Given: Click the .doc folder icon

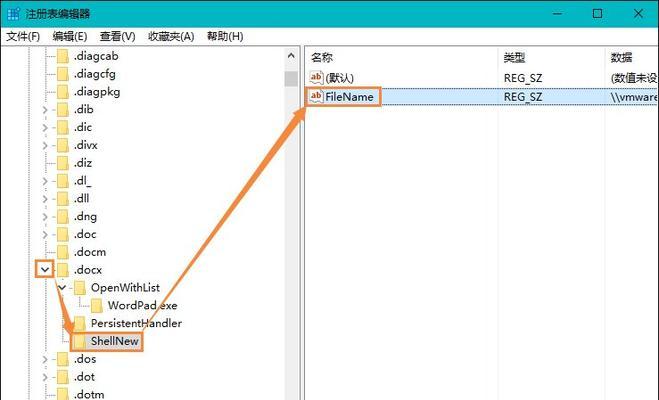Looking at the screenshot, I should (x=63, y=234).
